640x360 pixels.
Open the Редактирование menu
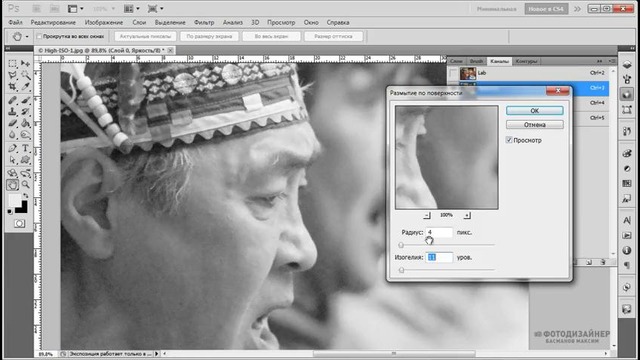(53, 22)
